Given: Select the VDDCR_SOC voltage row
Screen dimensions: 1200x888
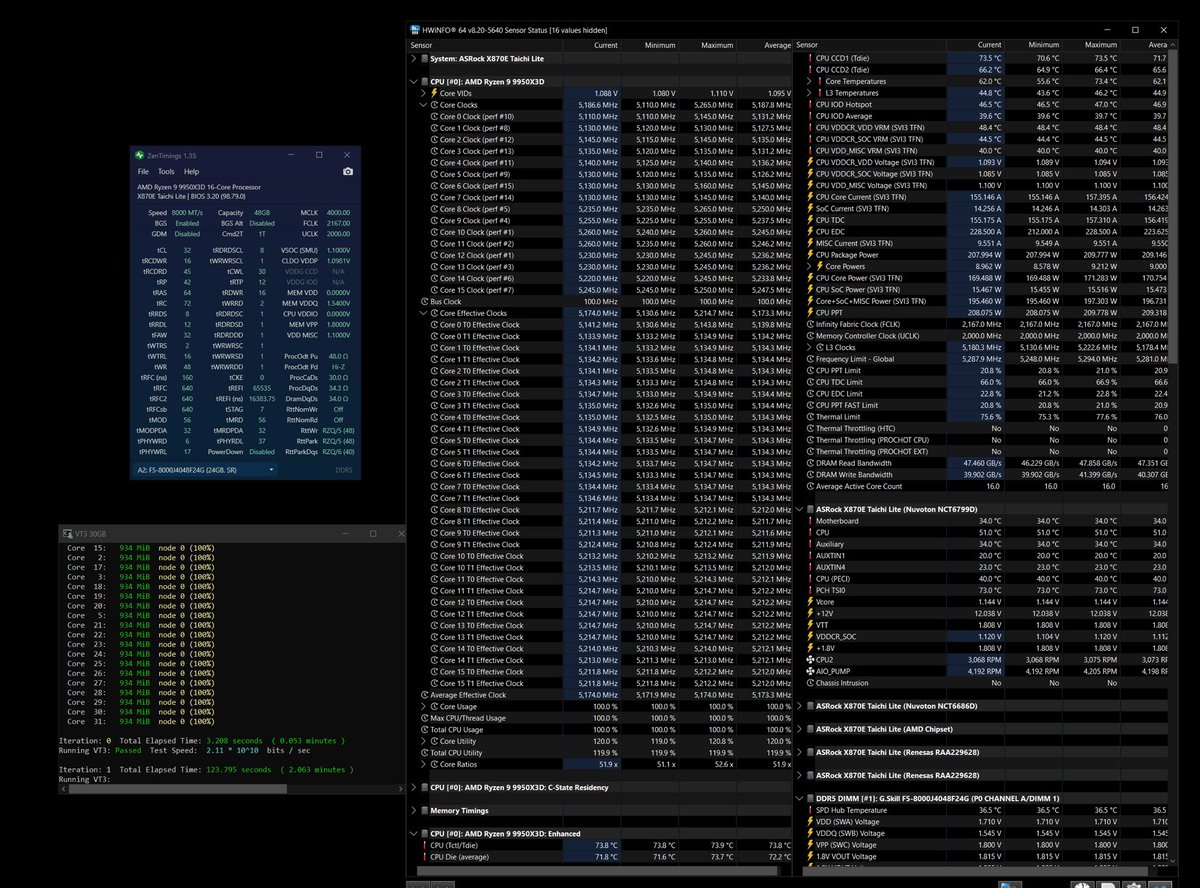Looking at the screenshot, I should pyautogui.click(x=987, y=637).
